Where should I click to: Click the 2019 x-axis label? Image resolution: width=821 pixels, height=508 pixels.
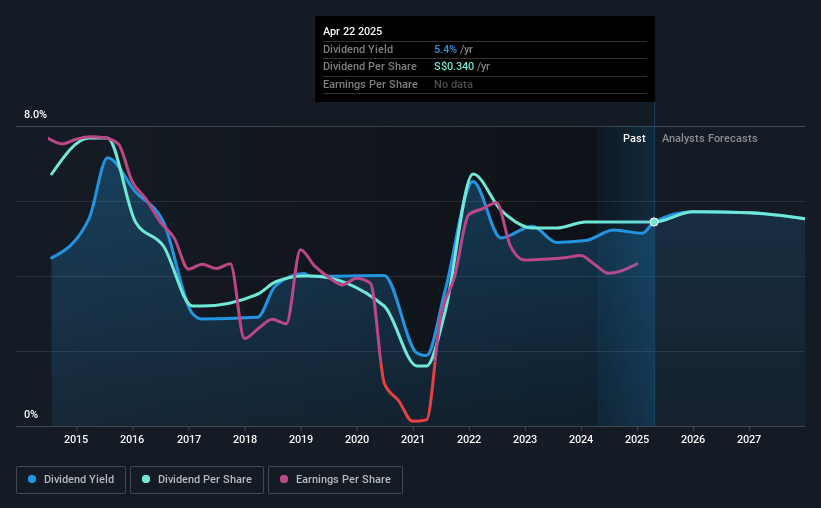pyautogui.click(x=301, y=439)
